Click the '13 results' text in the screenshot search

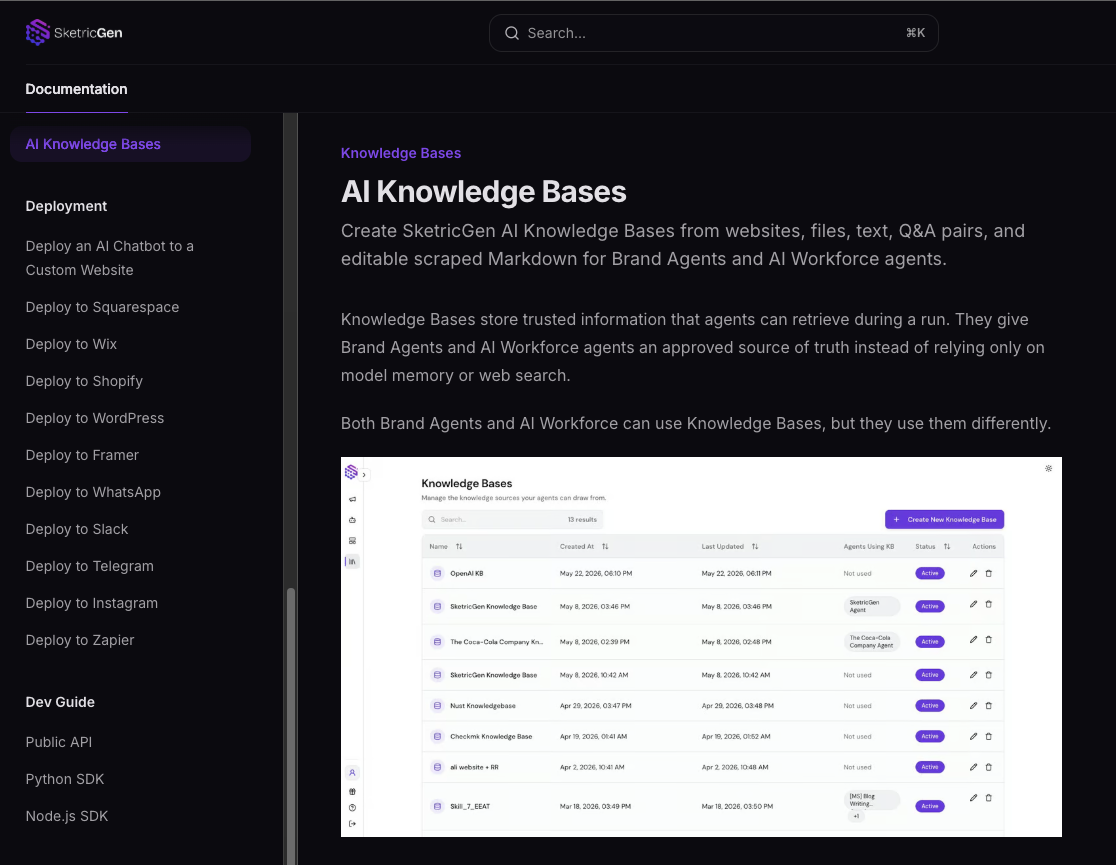click(x=582, y=520)
